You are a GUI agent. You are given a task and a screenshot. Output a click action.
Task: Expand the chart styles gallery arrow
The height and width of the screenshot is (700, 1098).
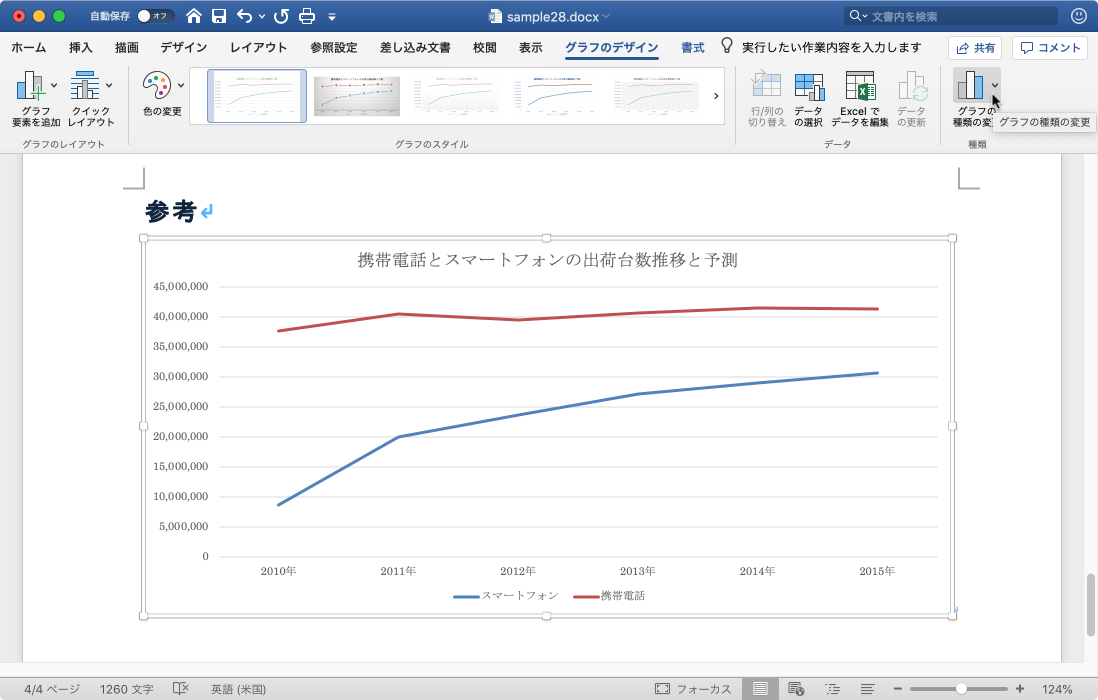(716, 96)
